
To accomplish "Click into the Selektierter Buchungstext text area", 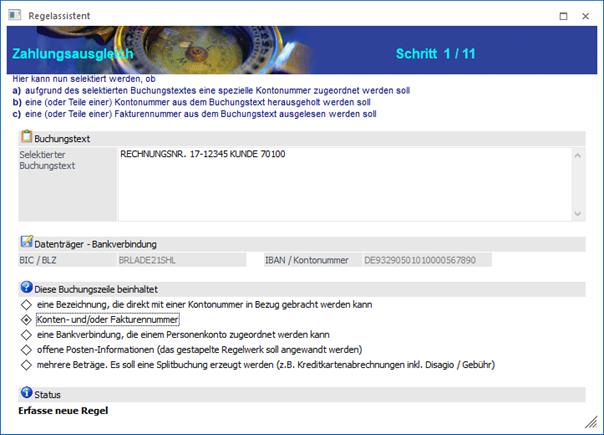I will 340,185.
